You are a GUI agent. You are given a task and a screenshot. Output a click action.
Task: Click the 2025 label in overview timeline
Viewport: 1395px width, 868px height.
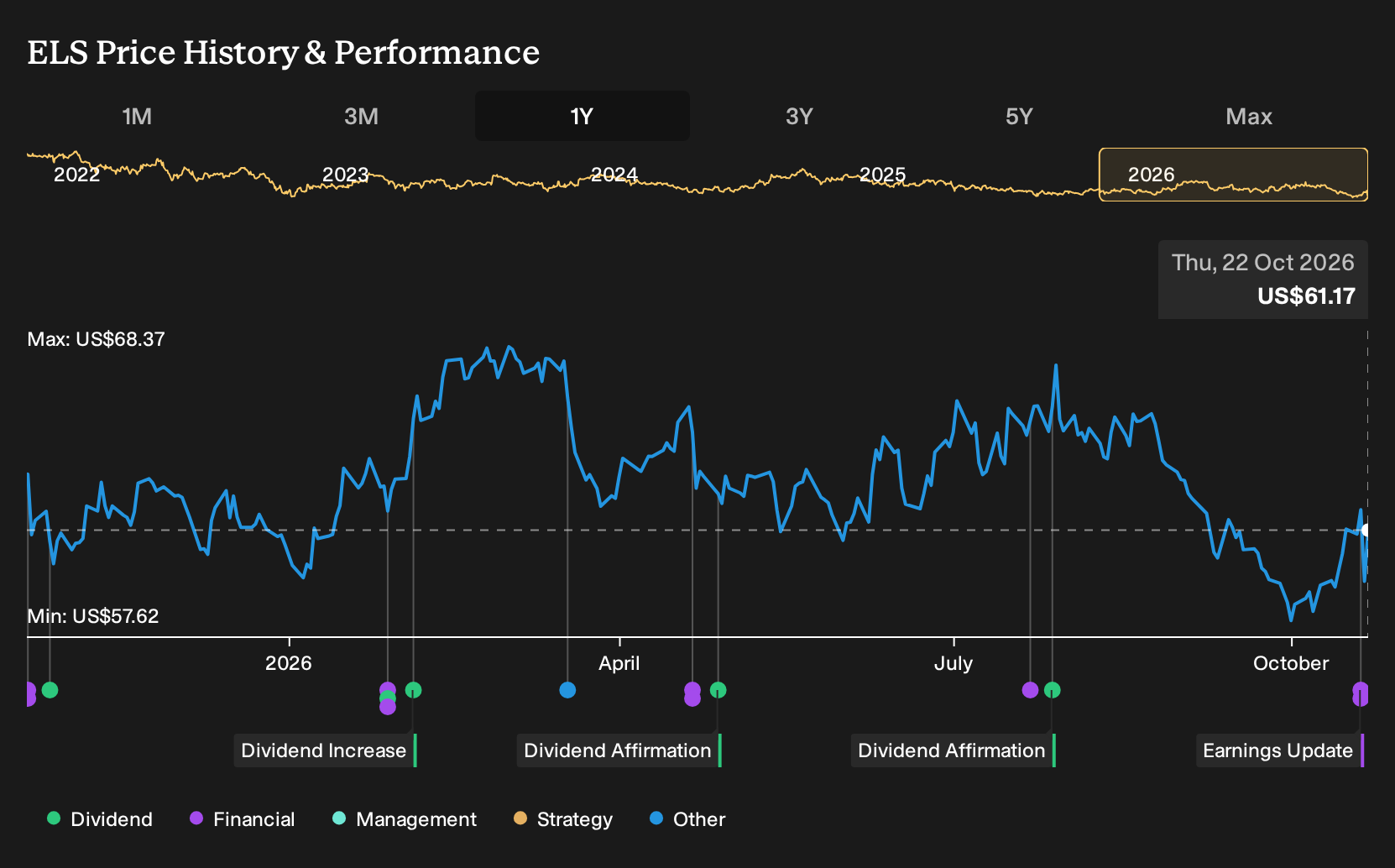coord(882,175)
